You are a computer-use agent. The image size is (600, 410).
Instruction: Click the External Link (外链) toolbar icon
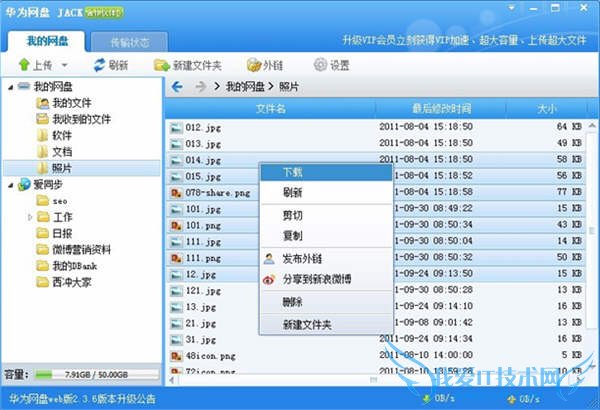point(254,65)
